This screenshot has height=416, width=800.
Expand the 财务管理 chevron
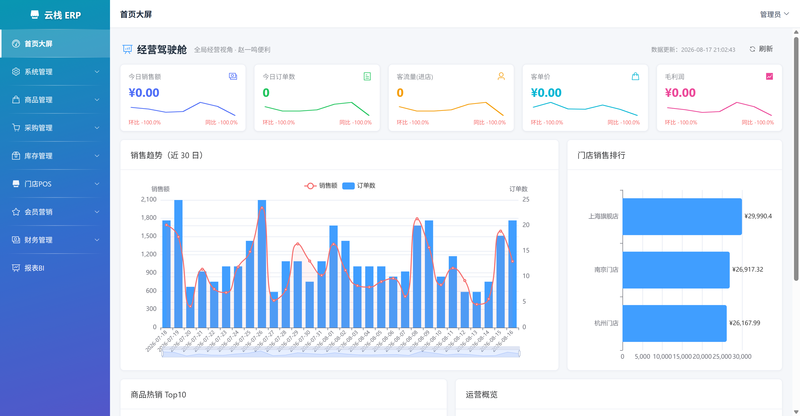point(97,240)
